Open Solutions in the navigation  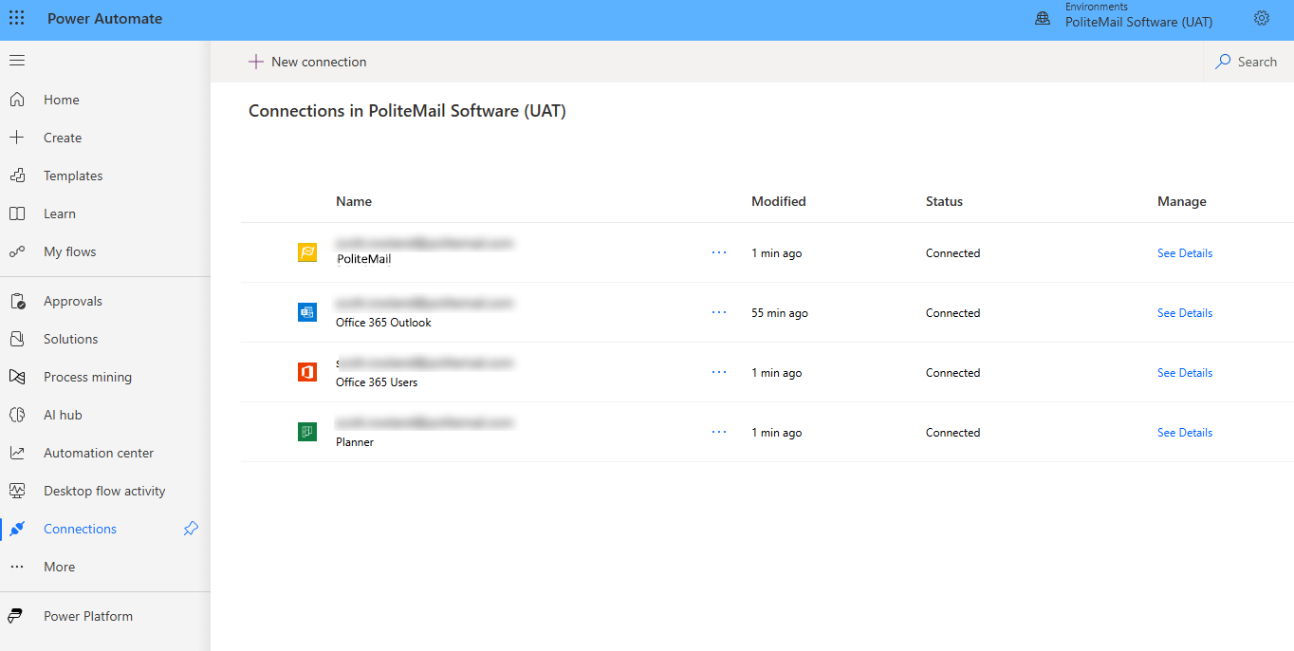pyautogui.click(x=71, y=339)
